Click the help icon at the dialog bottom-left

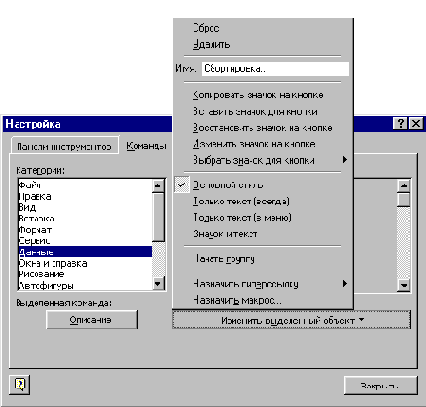tap(20, 385)
